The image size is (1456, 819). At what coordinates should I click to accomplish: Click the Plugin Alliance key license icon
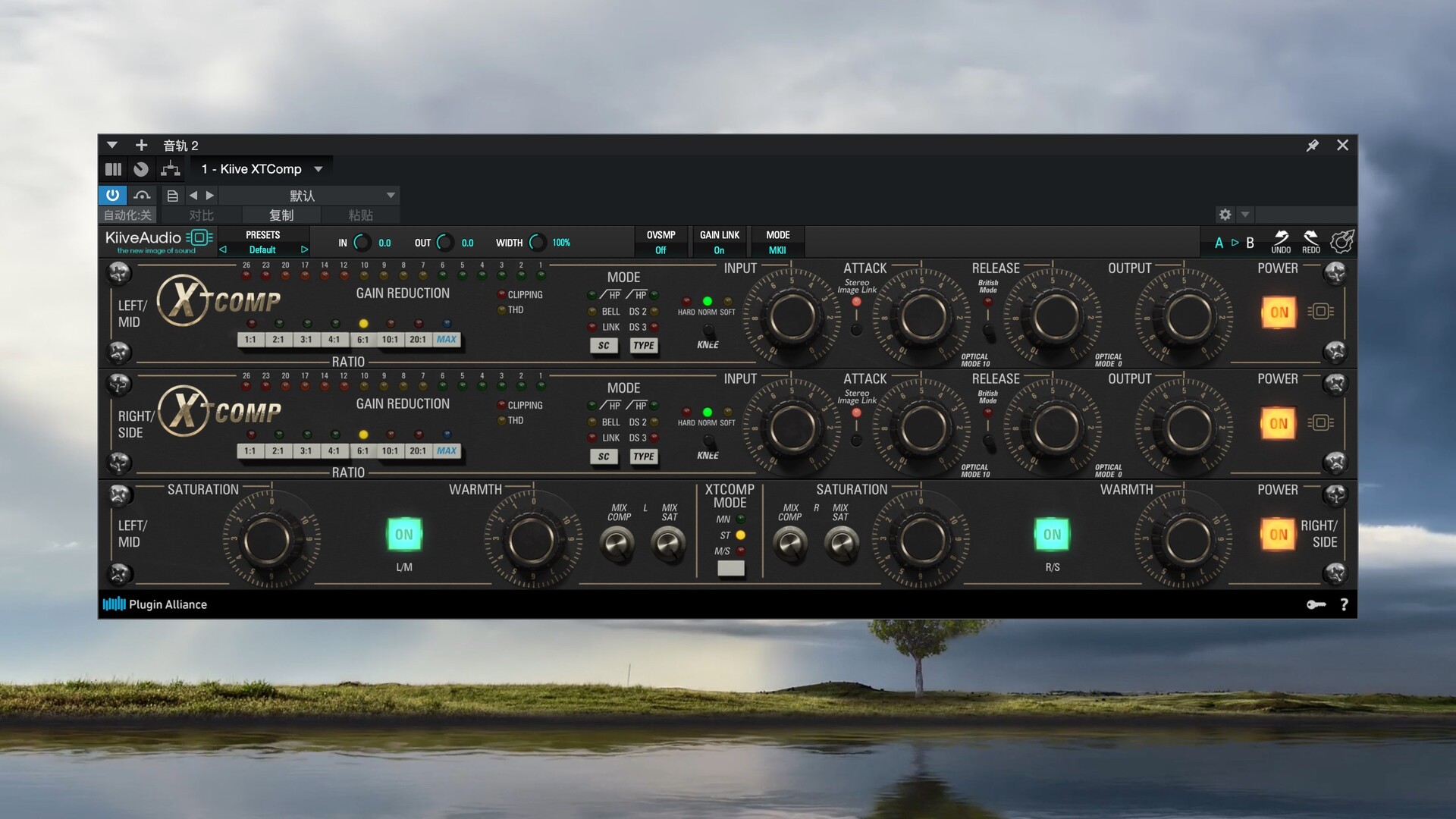click(x=1316, y=604)
